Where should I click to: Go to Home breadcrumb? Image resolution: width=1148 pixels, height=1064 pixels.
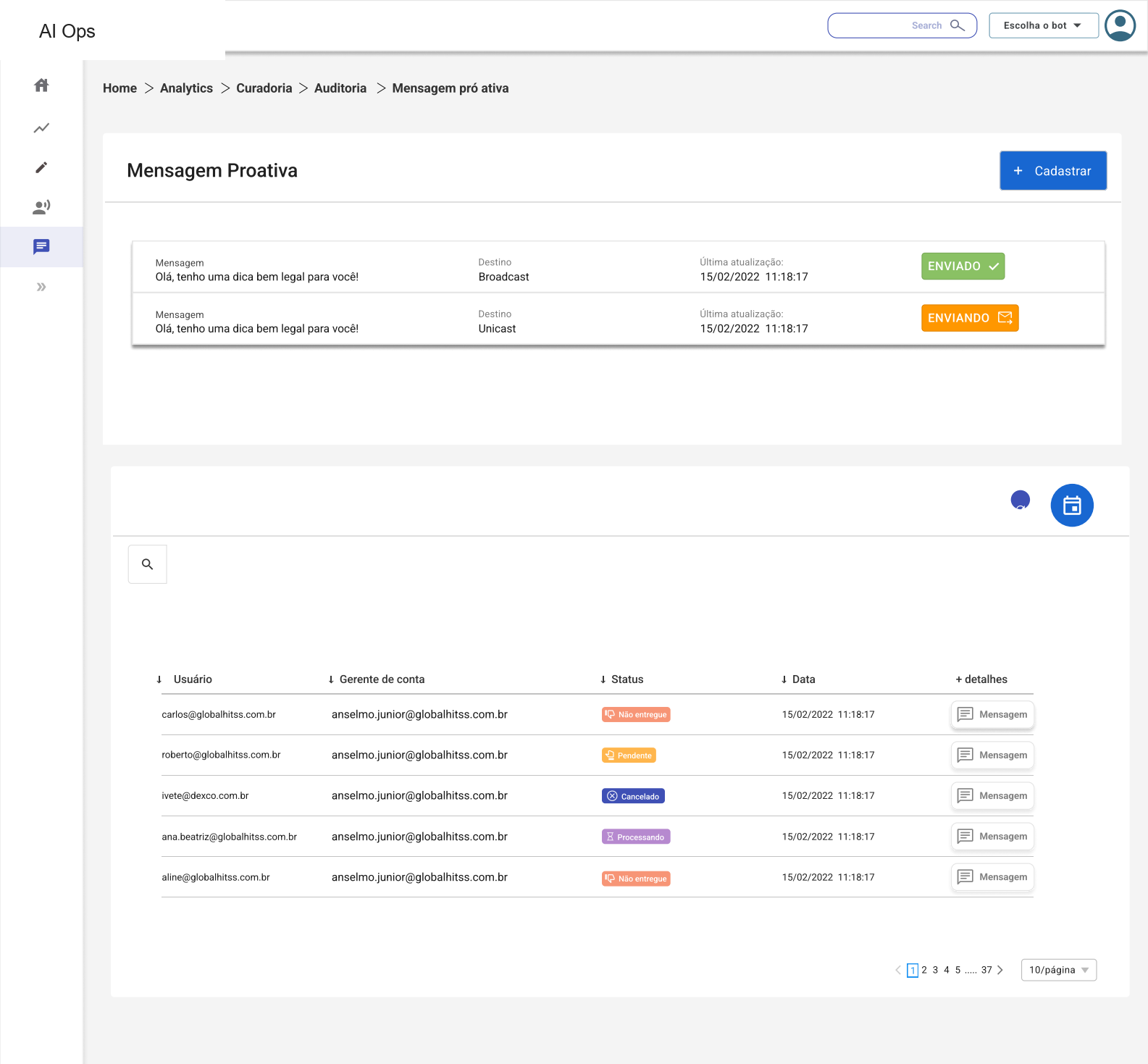[120, 88]
